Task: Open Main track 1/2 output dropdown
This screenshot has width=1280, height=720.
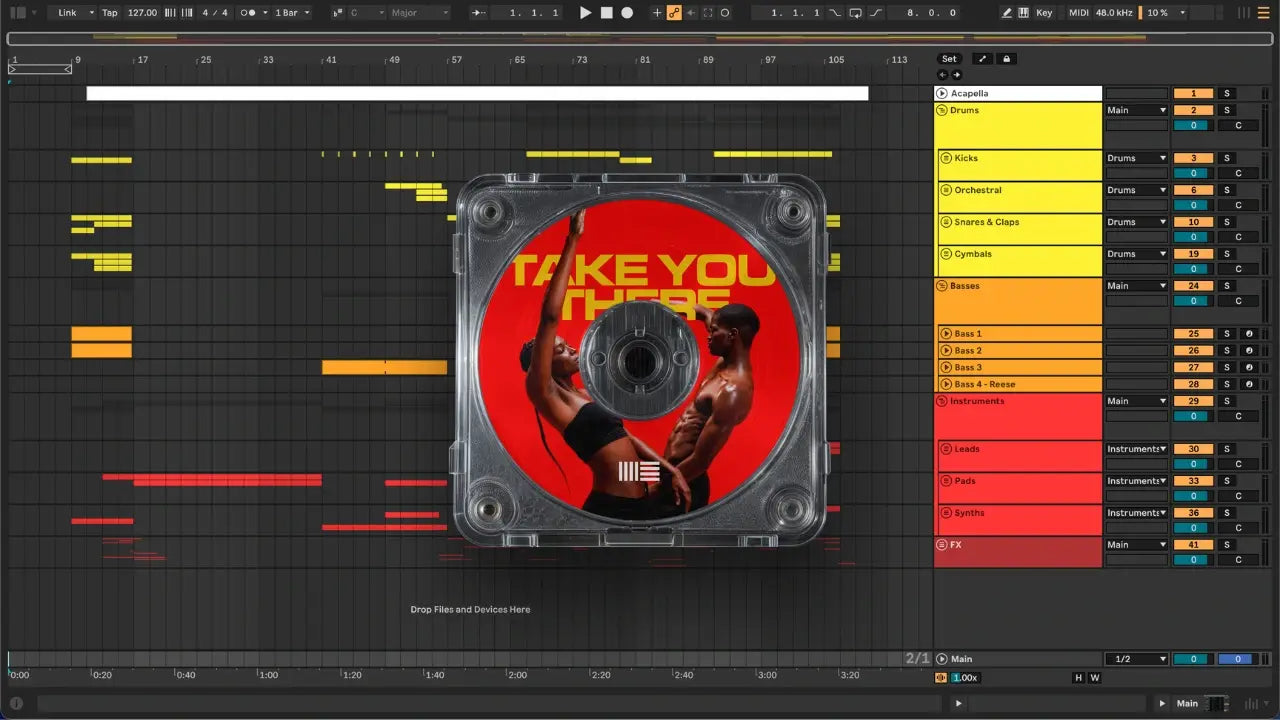Action: [x=1137, y=660]
